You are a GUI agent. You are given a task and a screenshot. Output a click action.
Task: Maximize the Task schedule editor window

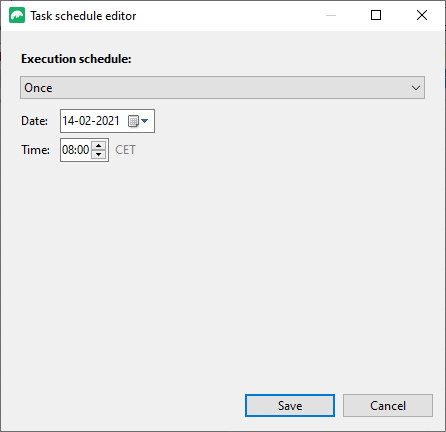376,15
